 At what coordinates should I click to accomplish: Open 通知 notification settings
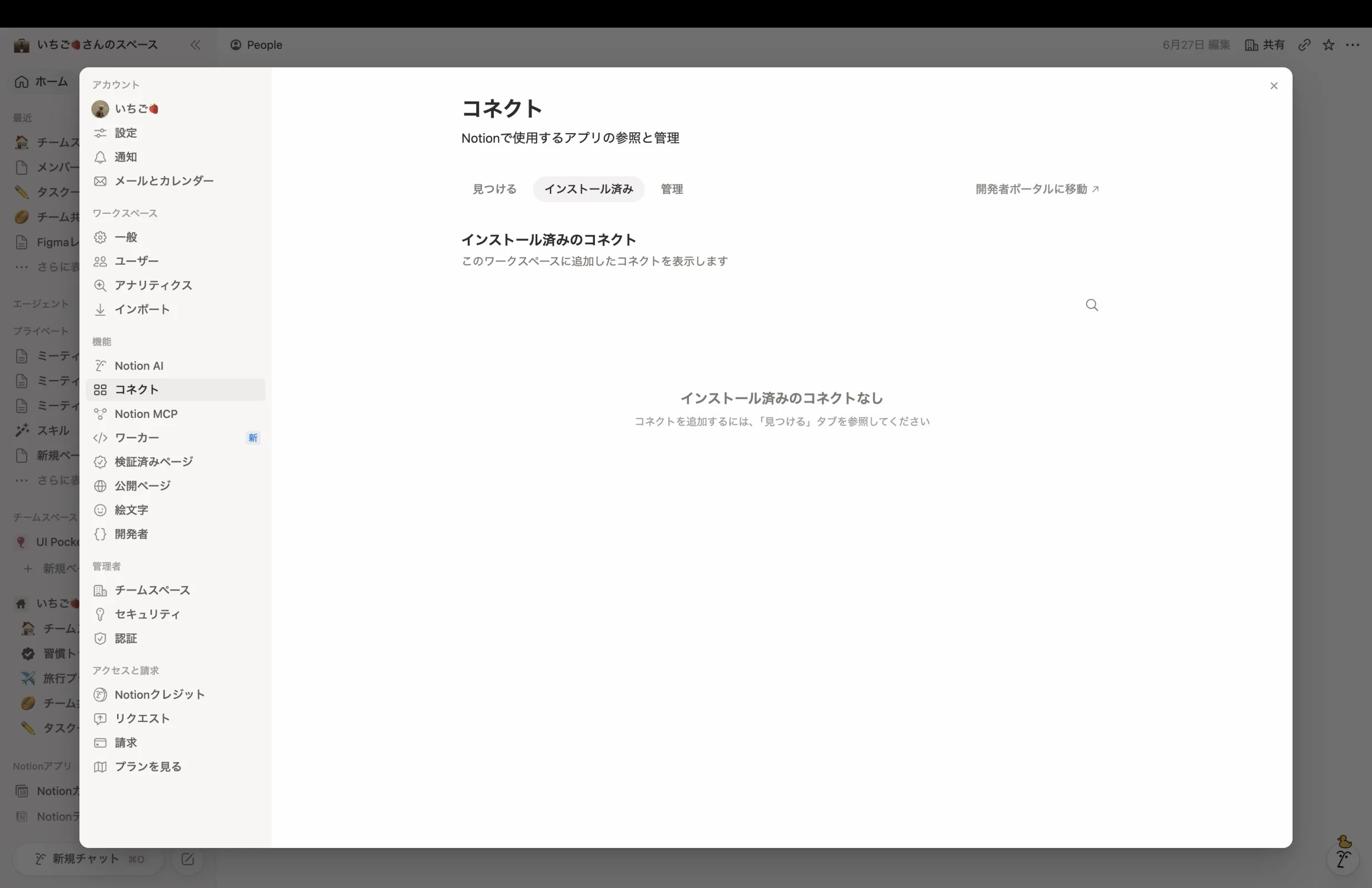[x=175, y=157]
